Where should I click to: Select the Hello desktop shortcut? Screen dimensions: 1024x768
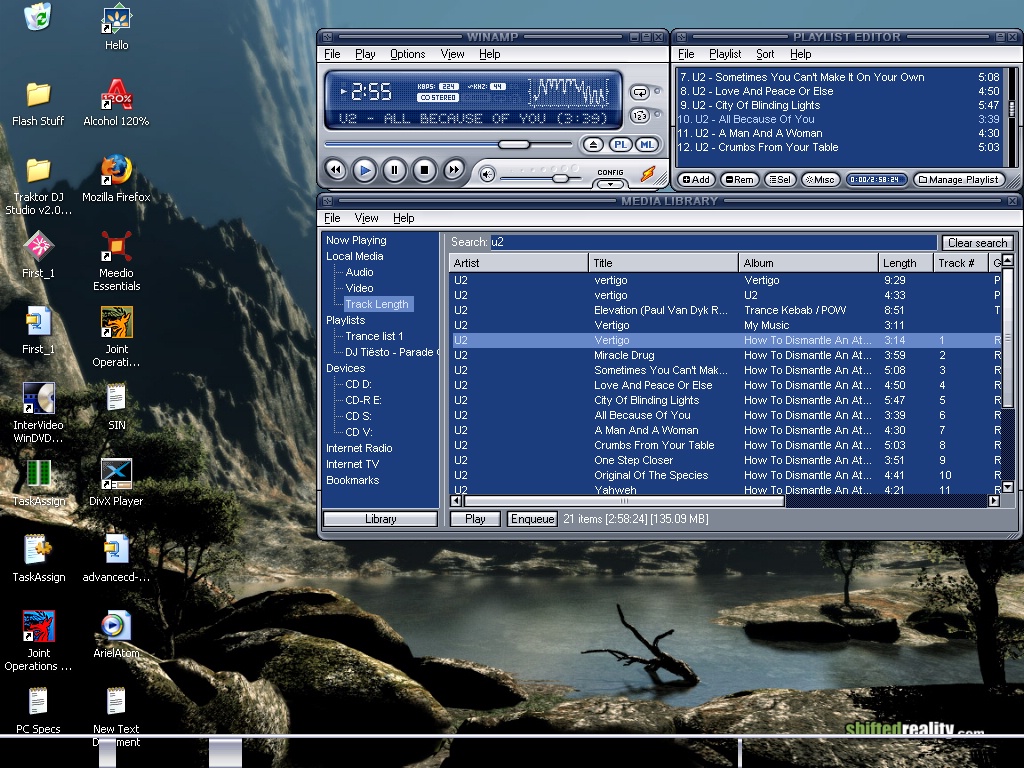point(116,28)
